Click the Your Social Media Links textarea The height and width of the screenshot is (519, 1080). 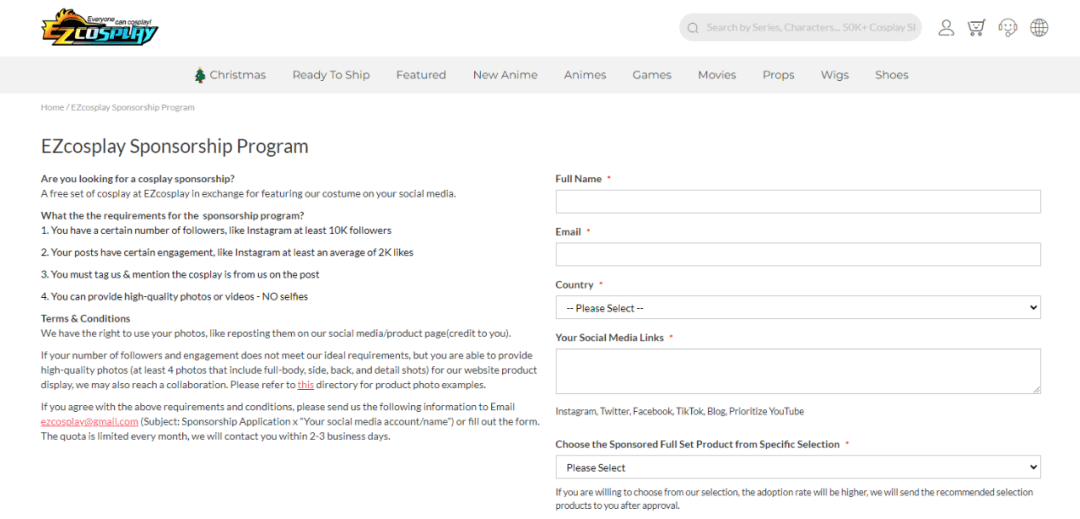[798, 371]
